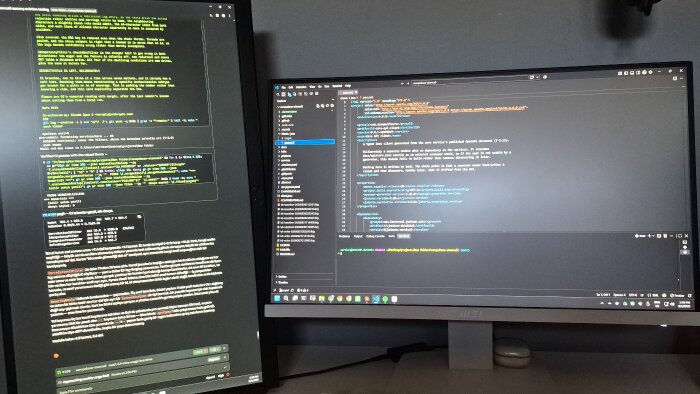Open the Windows Start menu

pyautogui.click(x=277, y=299)
